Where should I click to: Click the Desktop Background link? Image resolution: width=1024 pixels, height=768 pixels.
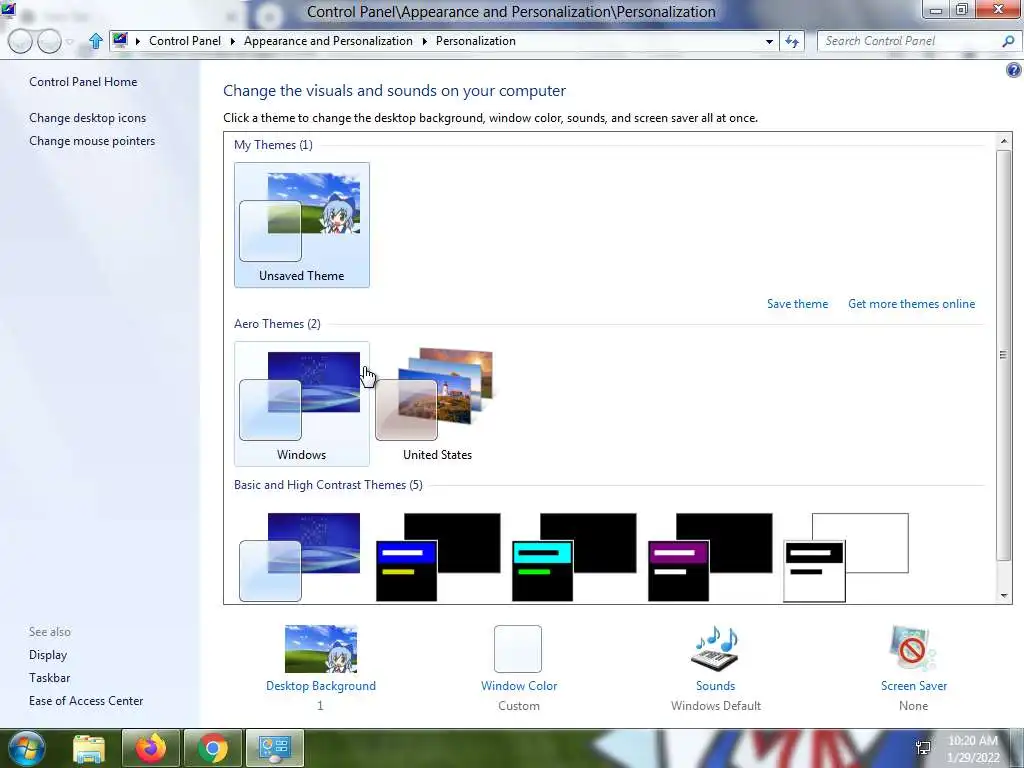[321, 686]
